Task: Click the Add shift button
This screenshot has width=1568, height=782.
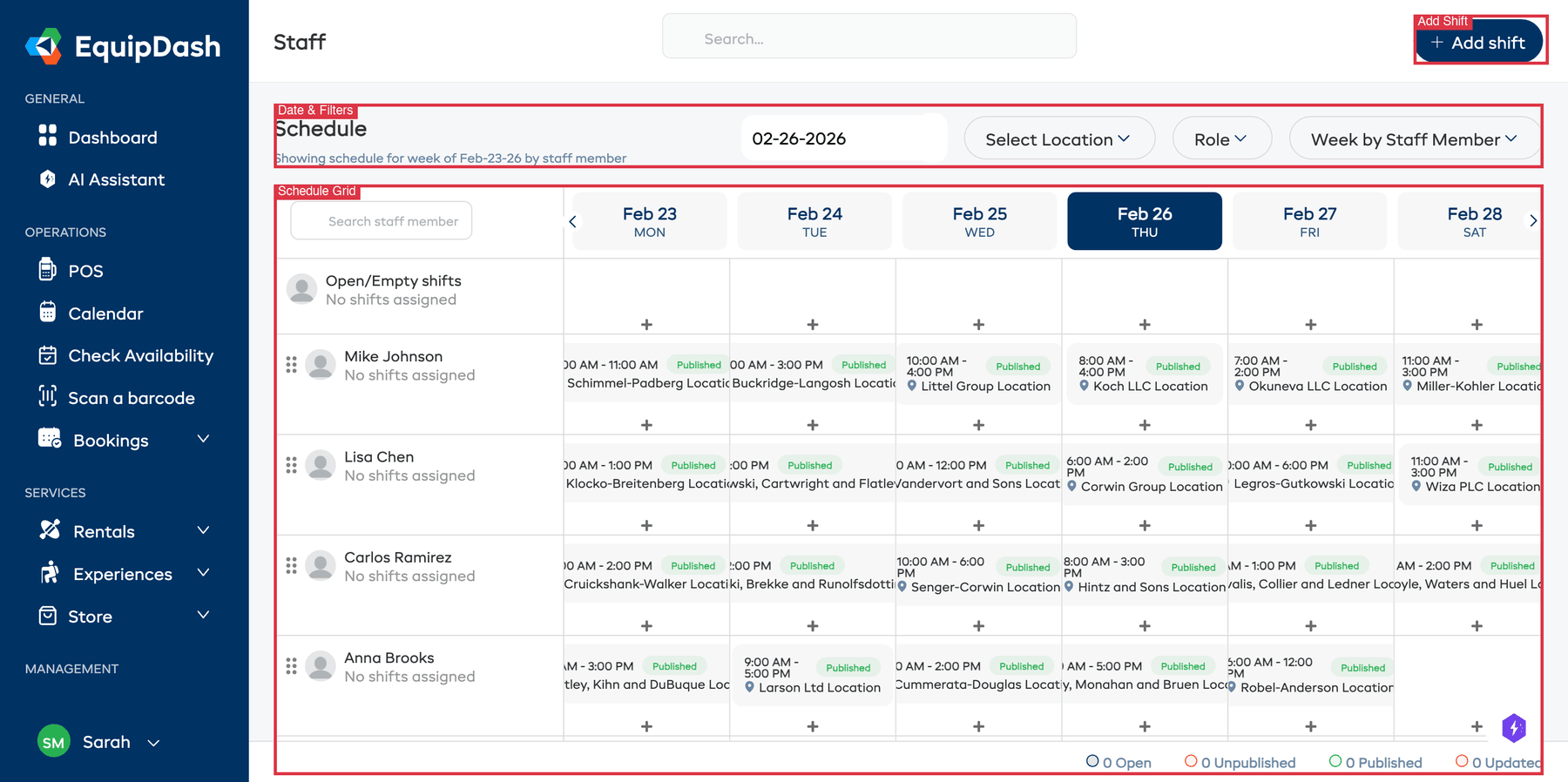Action: point(1479,43)
